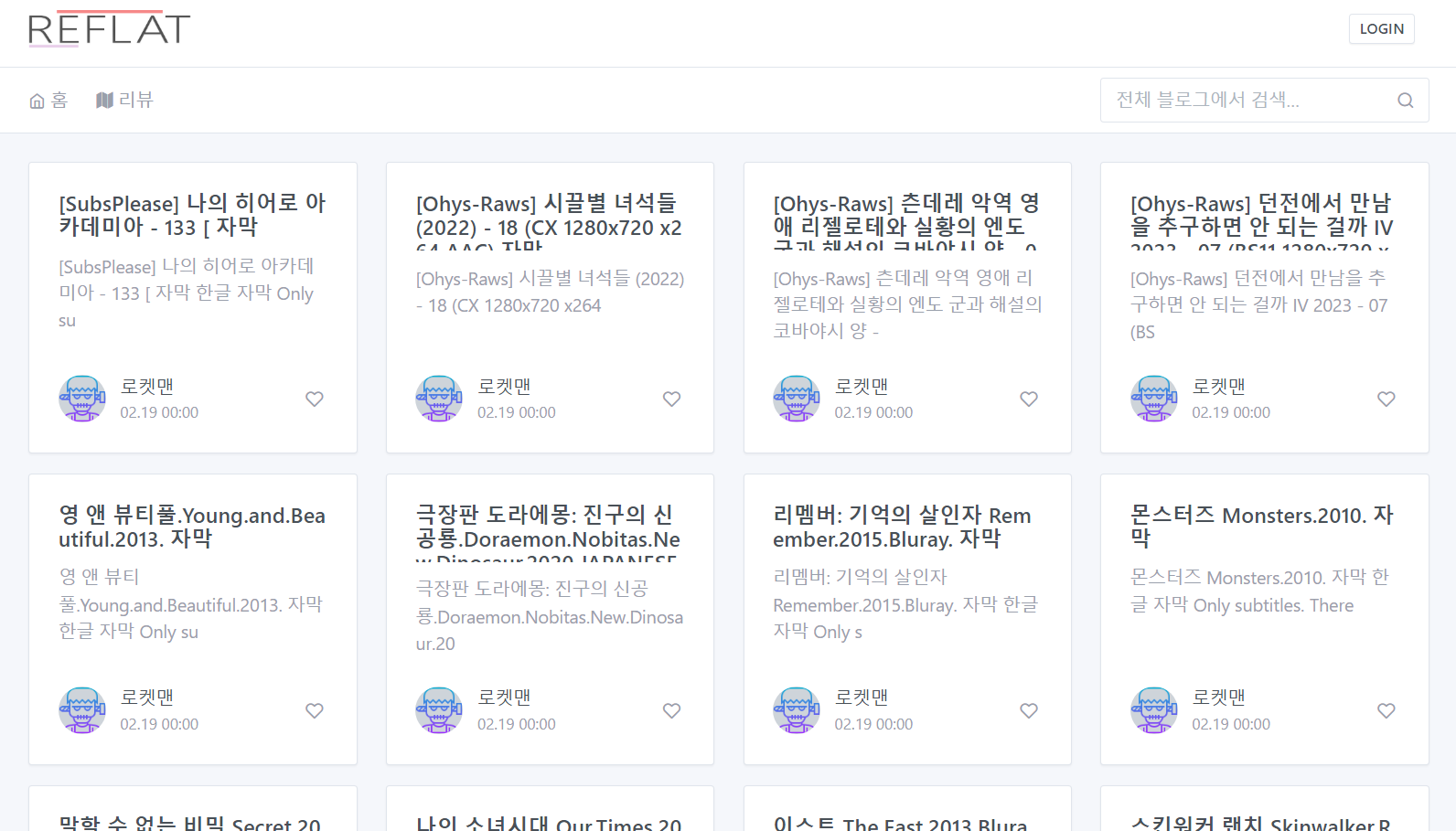This screenshot has height=831, width=1456.
Task: Click author name 로켓맨 on 나의 히어로 card
Action: (147, 387)
